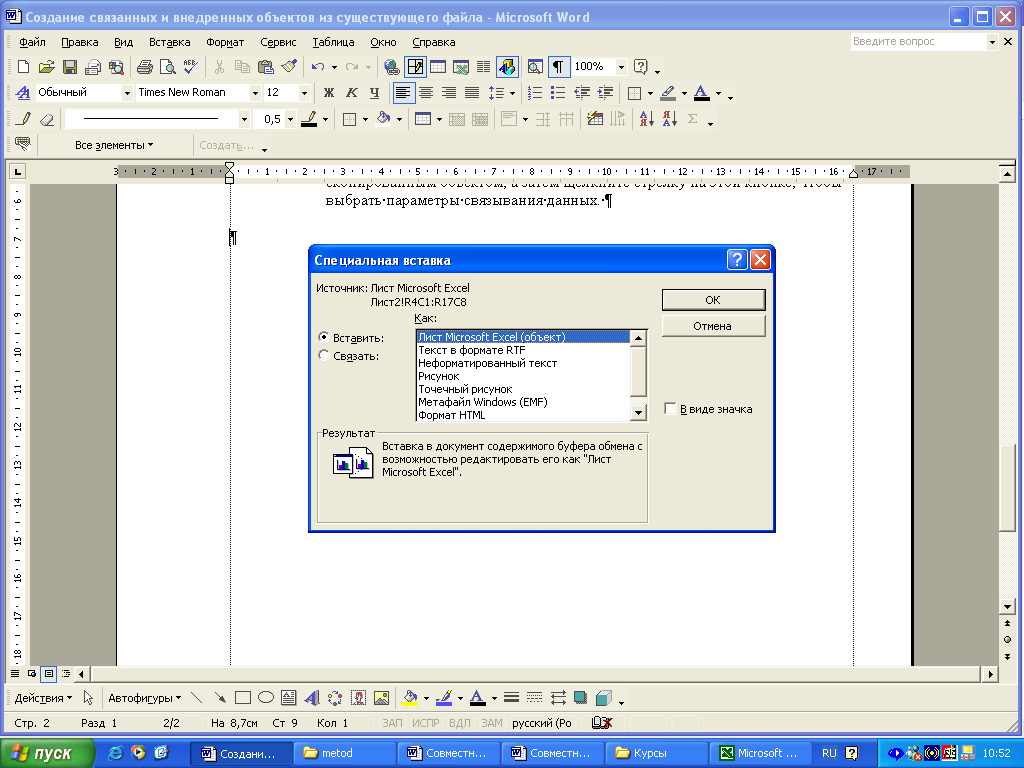
Task: Select the table Eraser icon
Action: coord(46,119)
